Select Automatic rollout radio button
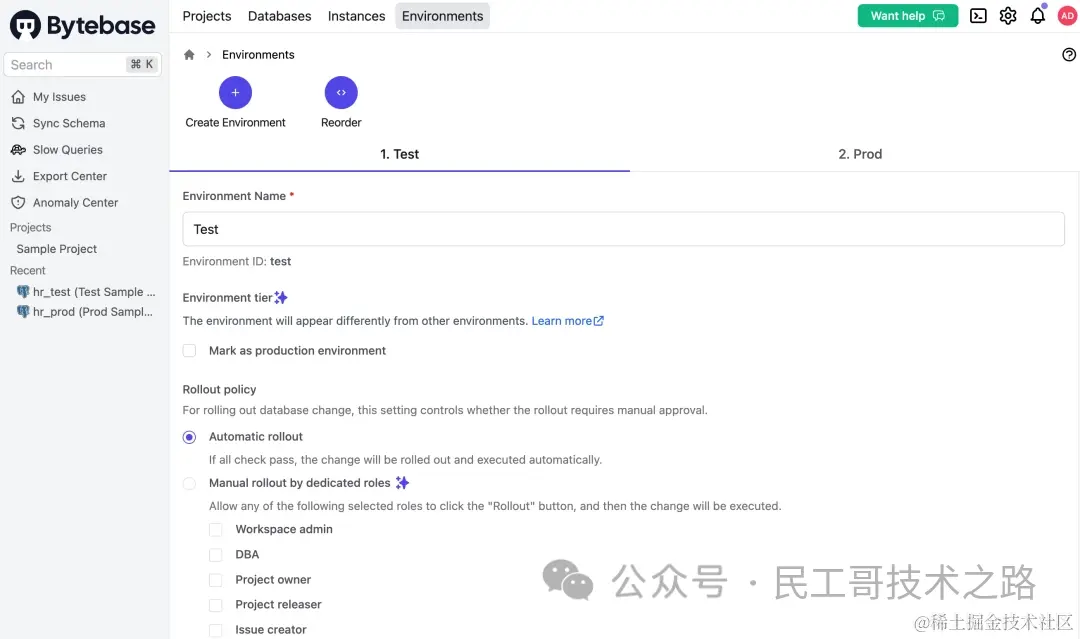 pos(189,437)
